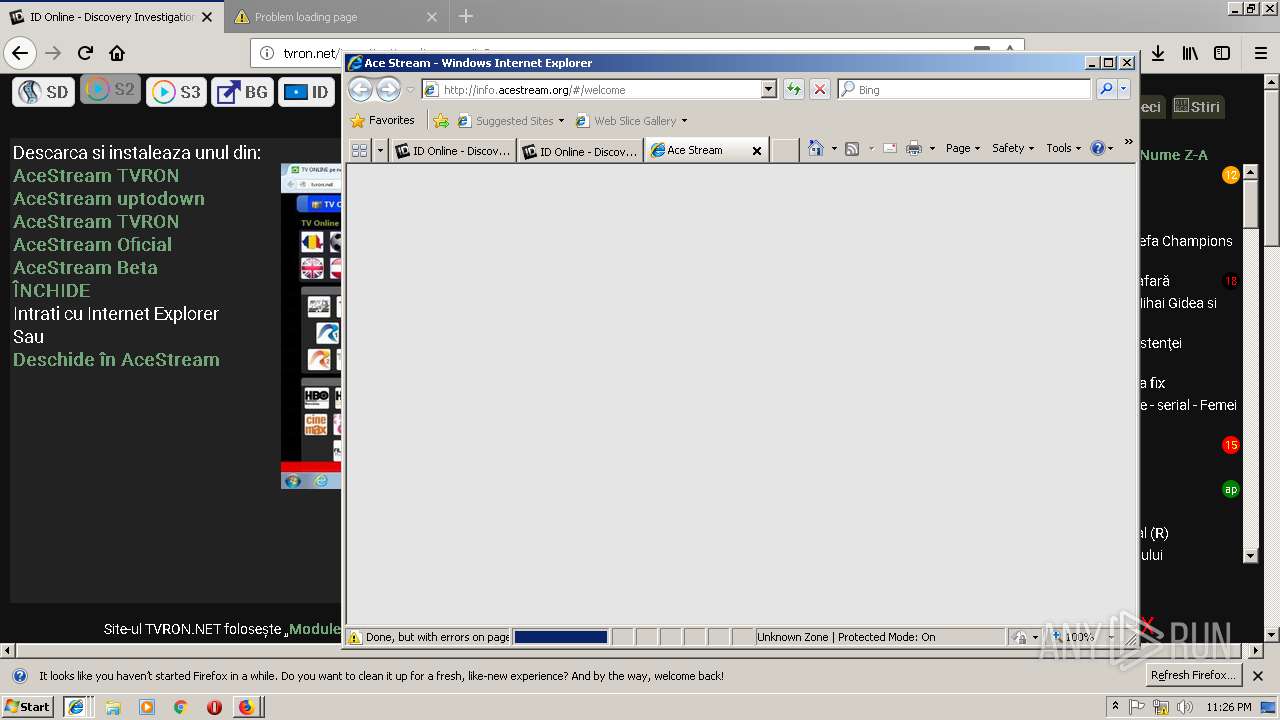Screen dimensions: 1280x720
Task: Open a new blank IE tab
Action: [x=785, y=150]
